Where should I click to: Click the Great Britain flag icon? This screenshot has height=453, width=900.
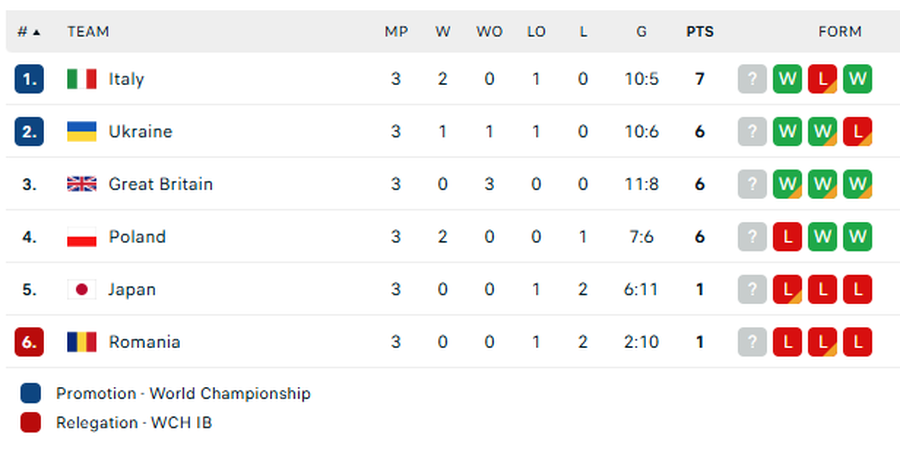pos(81,184)
